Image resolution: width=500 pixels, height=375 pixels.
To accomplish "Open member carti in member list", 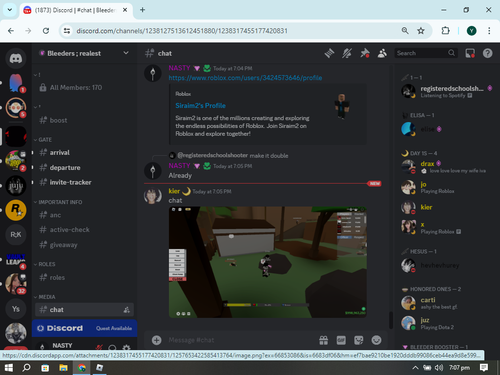I will click(x=447, y=303).
